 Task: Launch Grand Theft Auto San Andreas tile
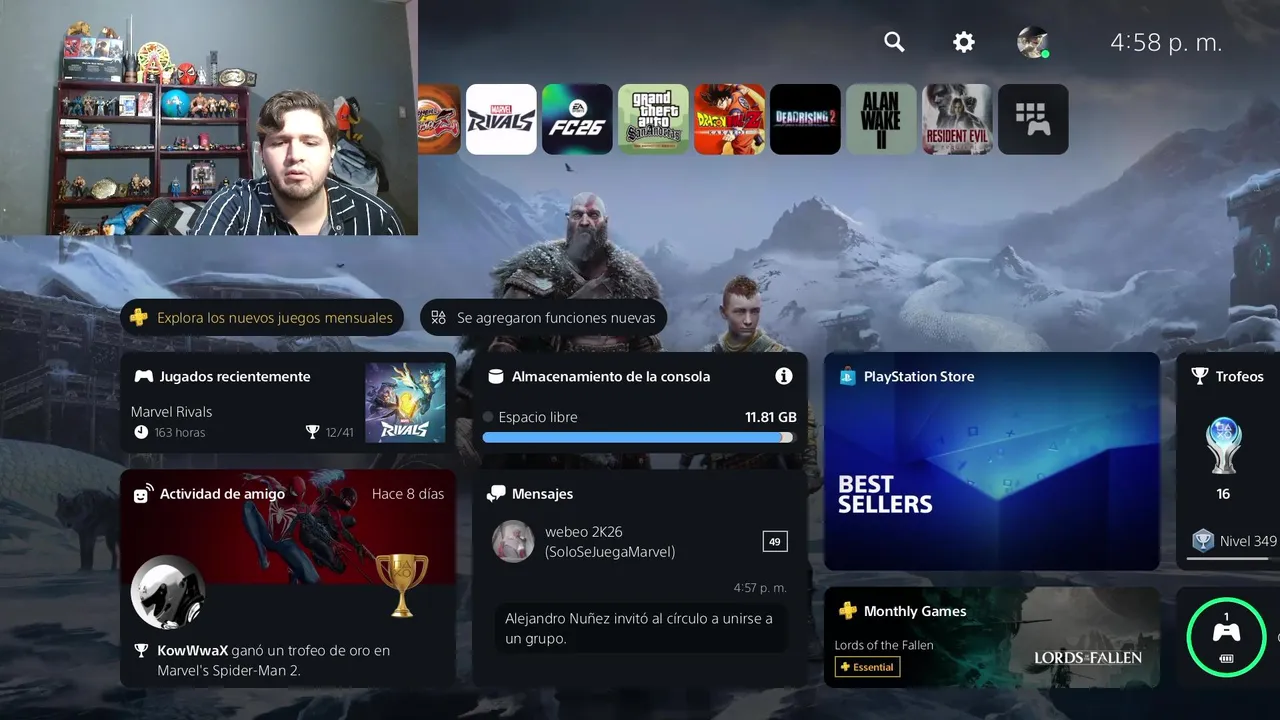click(654, 119)
